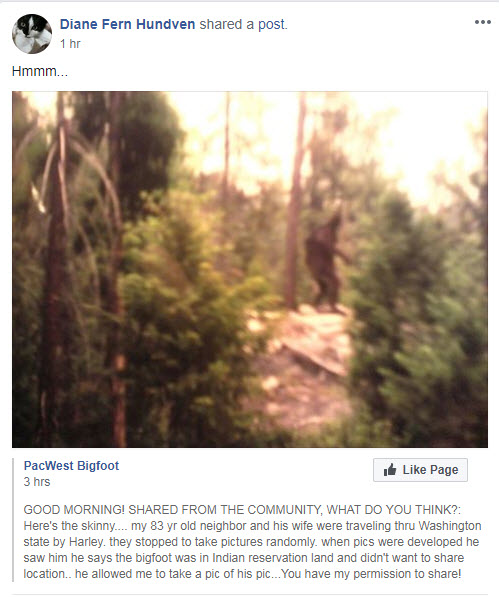Click 'You have my permission to share!' text
Screen dimensions: 499x597
click(x=371, y=574)
